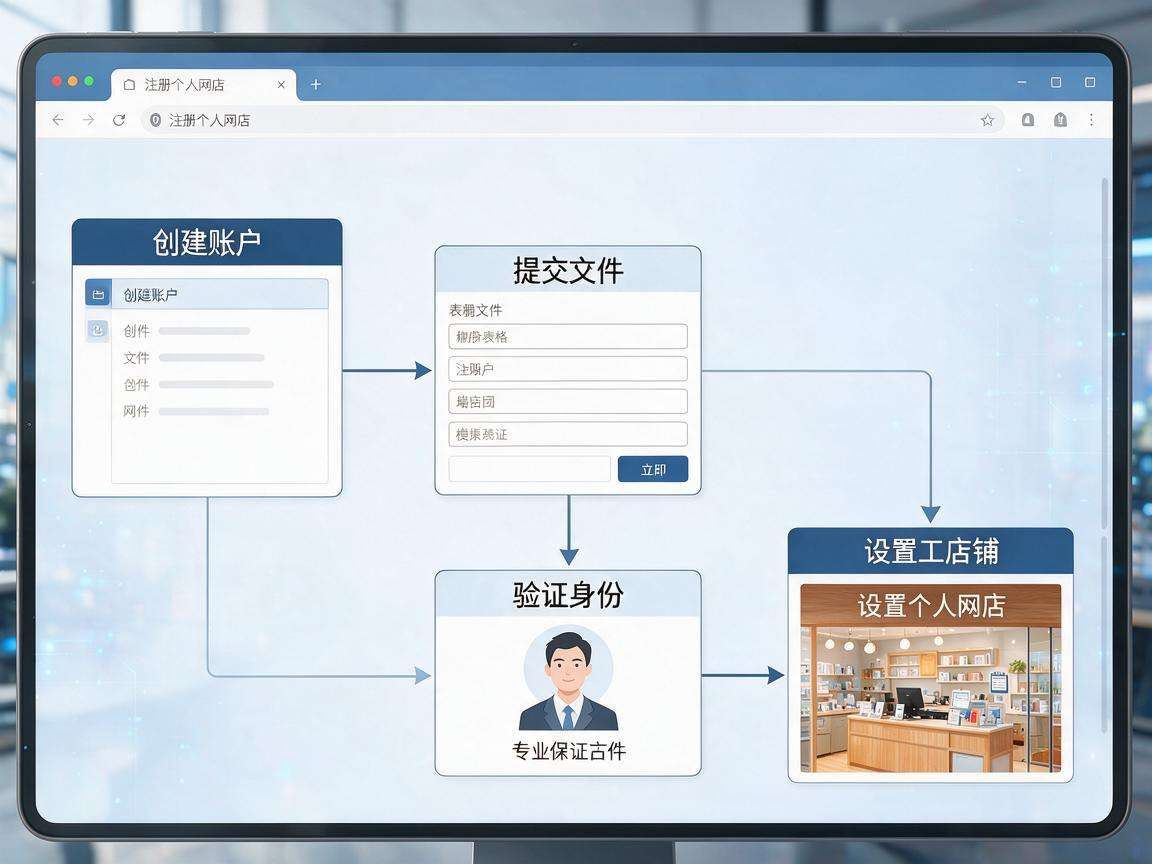The height and width of the screenshot is (864, 1152).
Task: Click the site info icon in address bar
Action: coord(155,120)
